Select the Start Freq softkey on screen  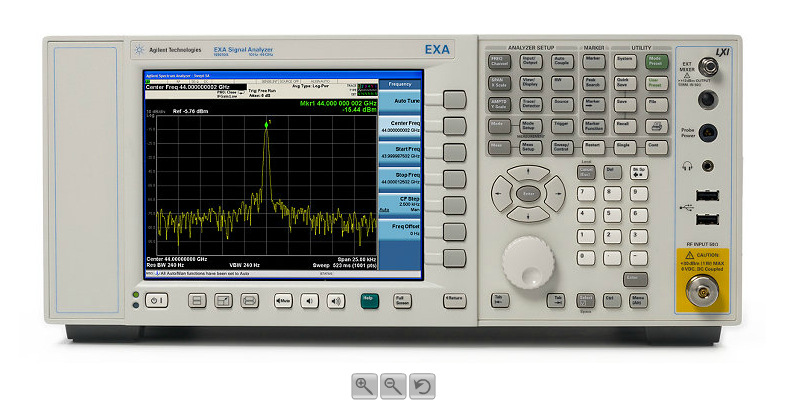click(x=399, y=153)
